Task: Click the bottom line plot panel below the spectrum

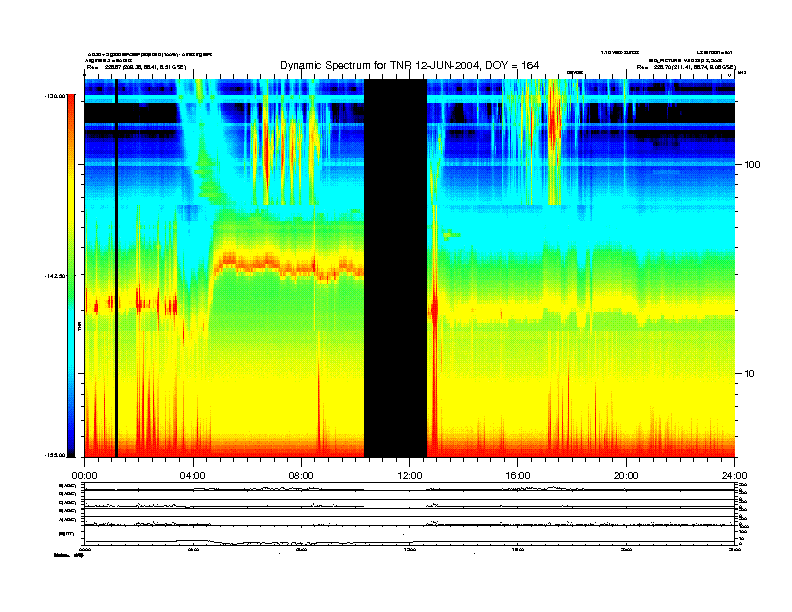Action: pos(410,514)
